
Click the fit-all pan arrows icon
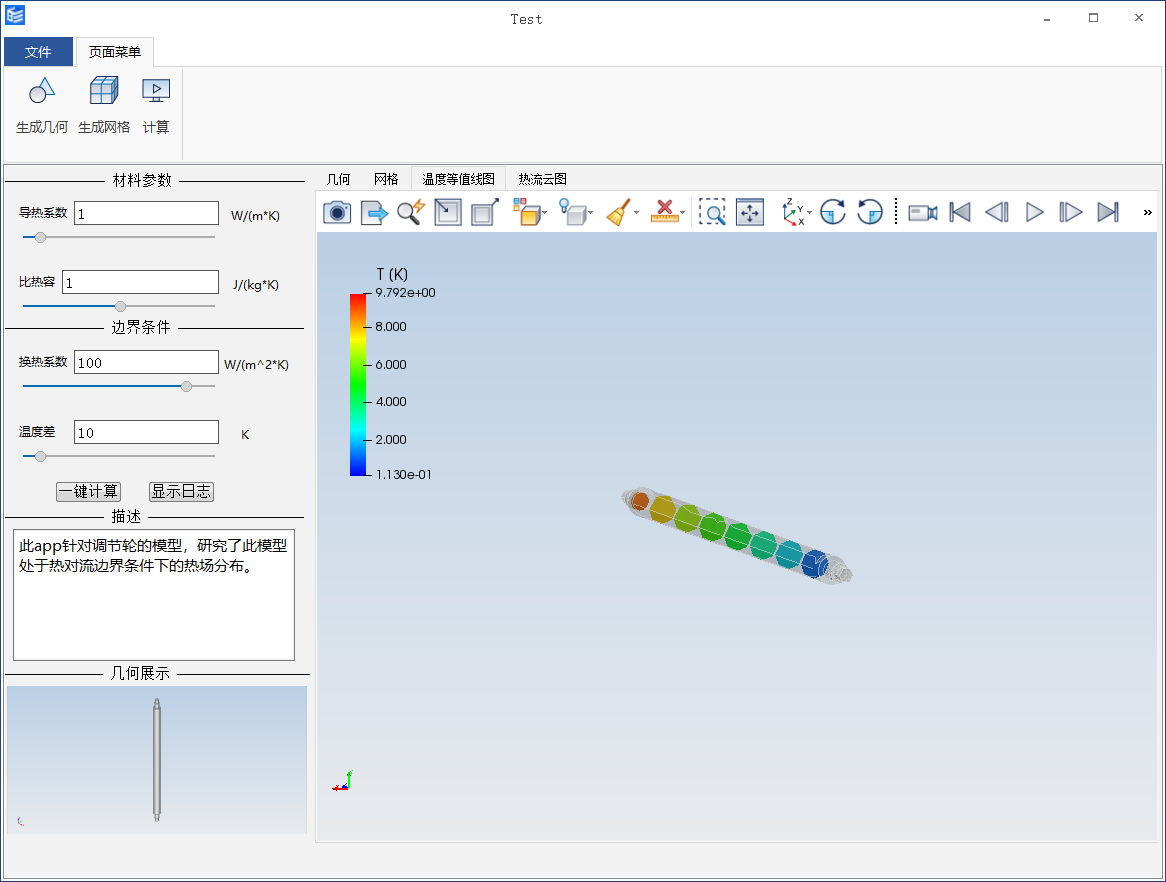point(749,212)
